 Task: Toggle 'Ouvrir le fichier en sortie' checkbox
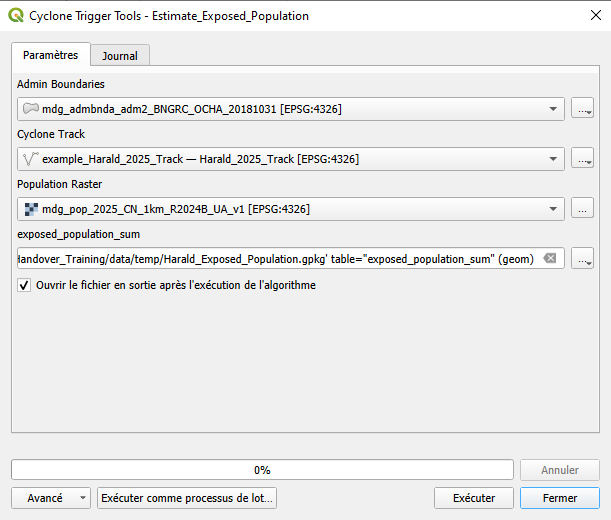[24, 285]
